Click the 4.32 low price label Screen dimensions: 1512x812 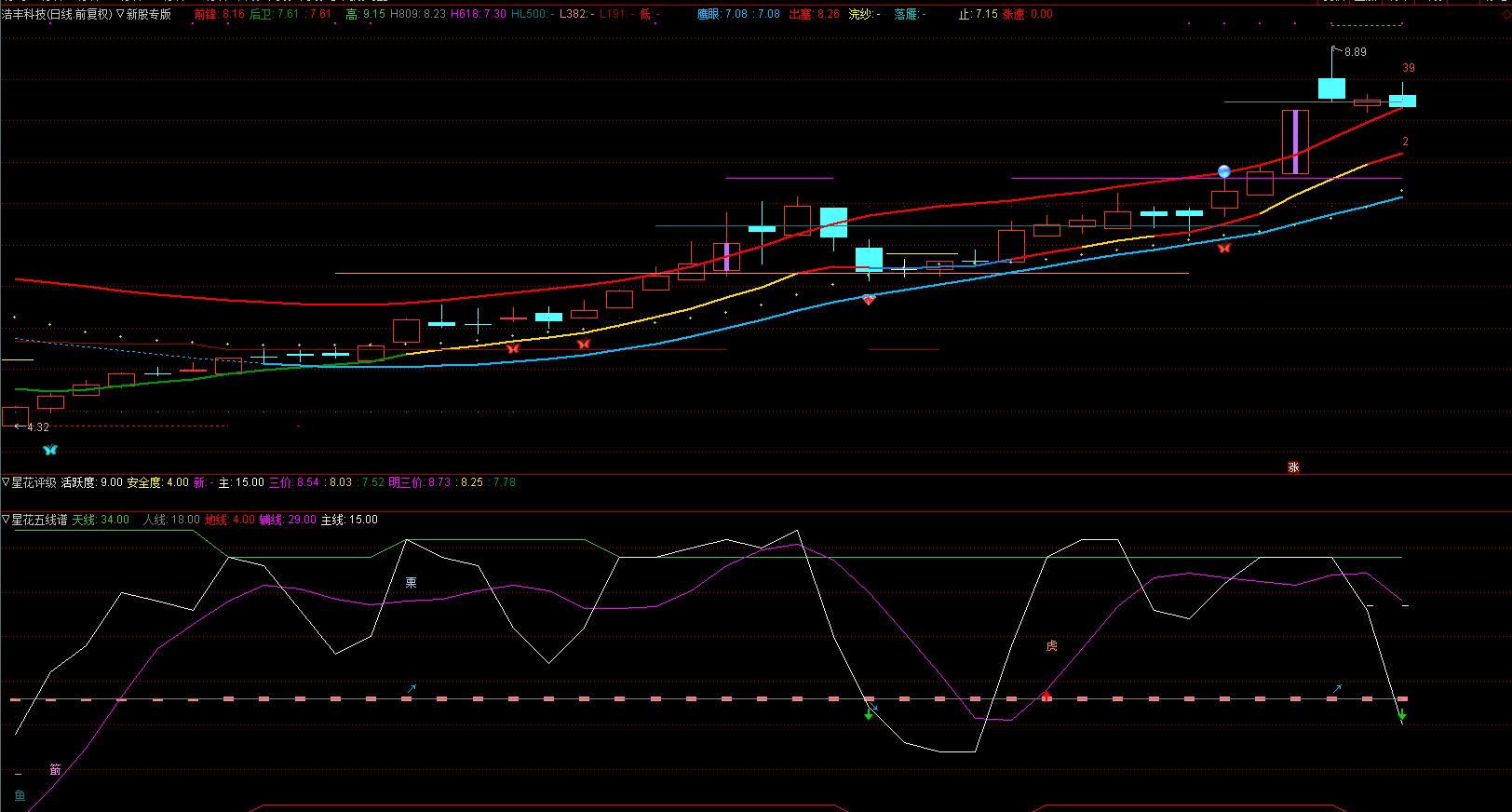click(x=38, y=427)
